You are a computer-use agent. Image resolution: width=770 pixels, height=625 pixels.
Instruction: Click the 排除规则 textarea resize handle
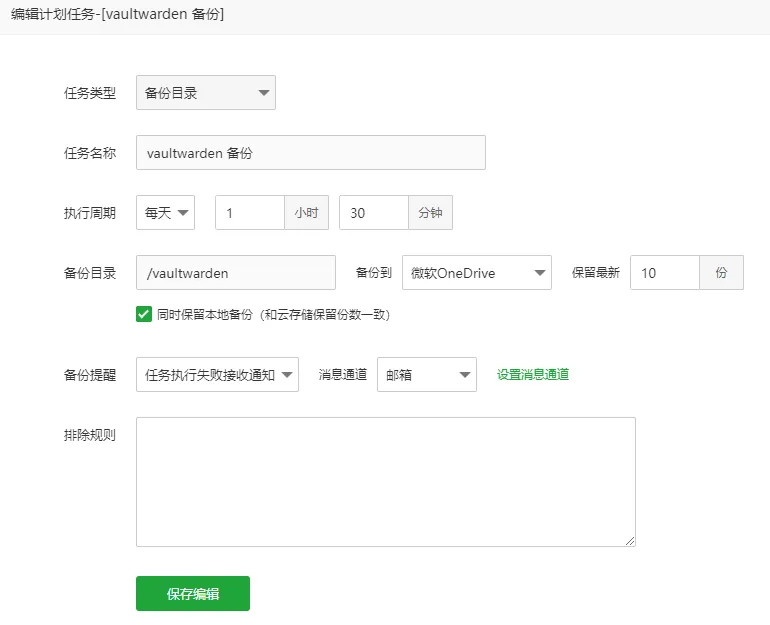click(x=630, y=541)
